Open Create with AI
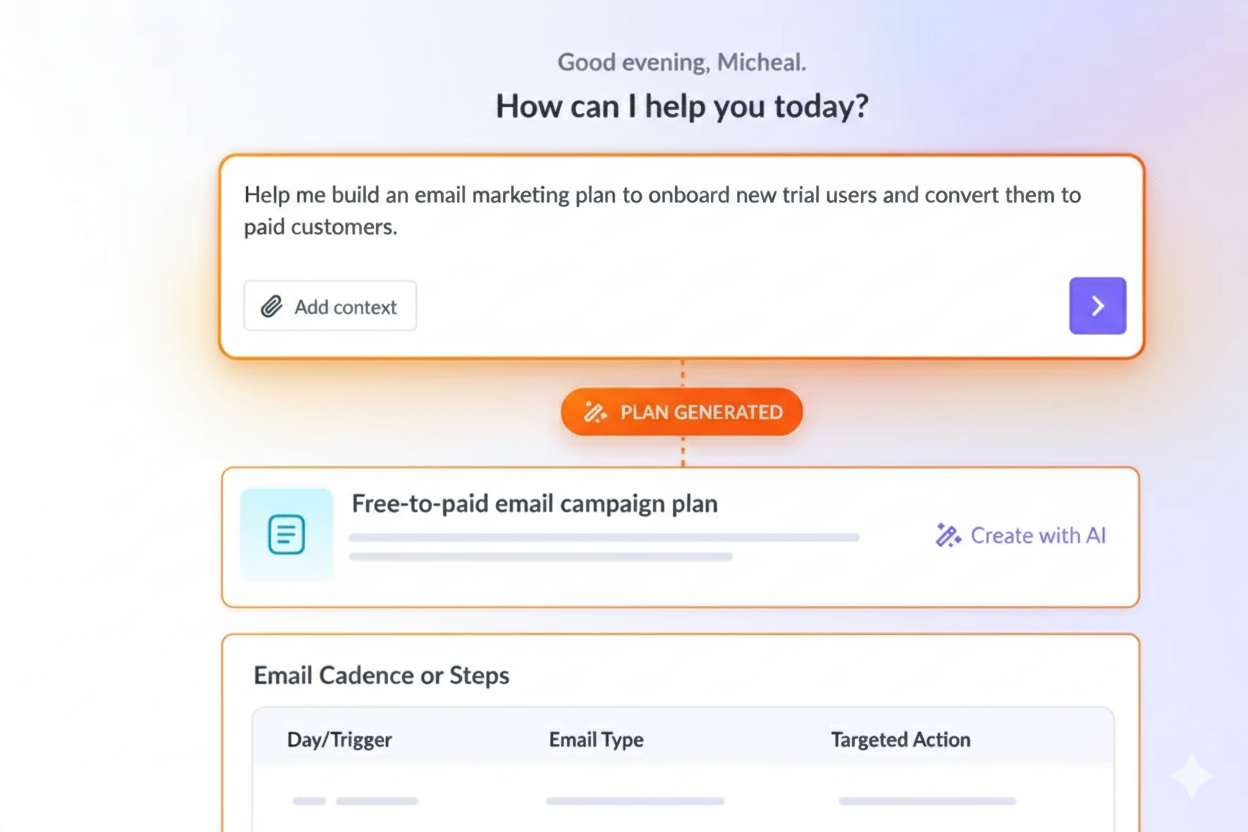The image size is (1248, 832). (x=1019, y=535)
